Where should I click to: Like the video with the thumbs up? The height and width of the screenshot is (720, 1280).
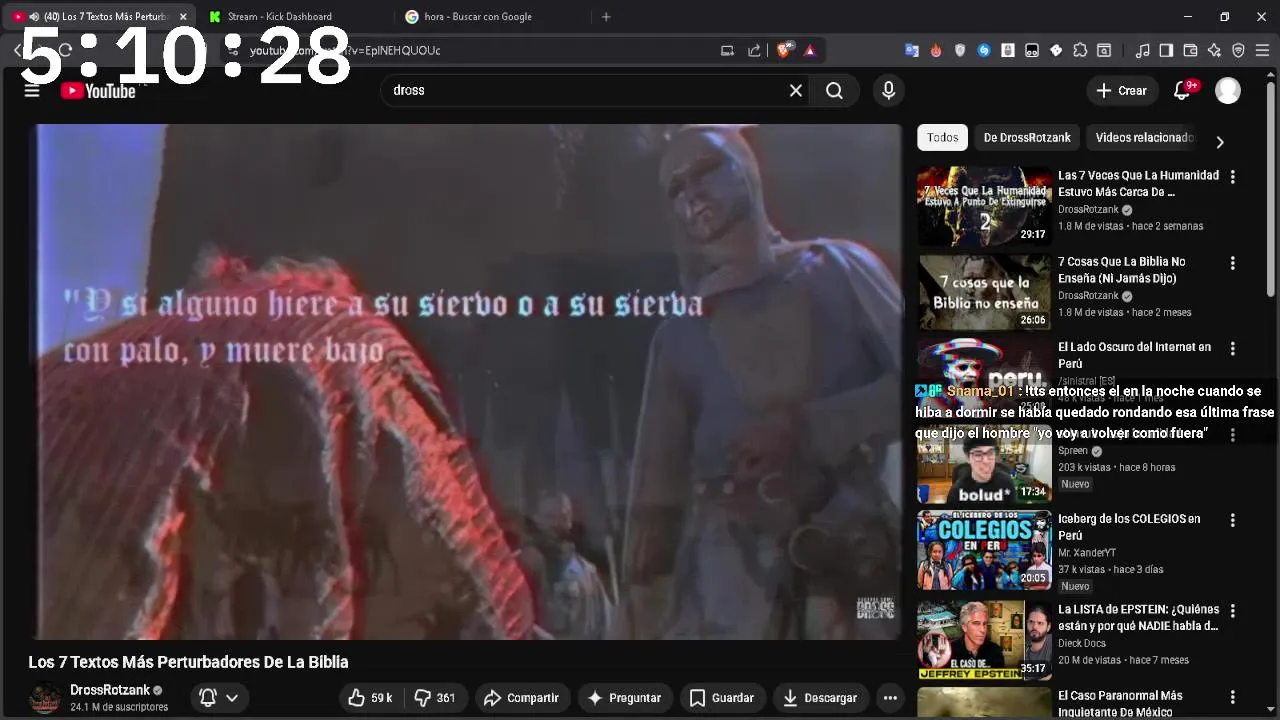(x=370, y=698)
